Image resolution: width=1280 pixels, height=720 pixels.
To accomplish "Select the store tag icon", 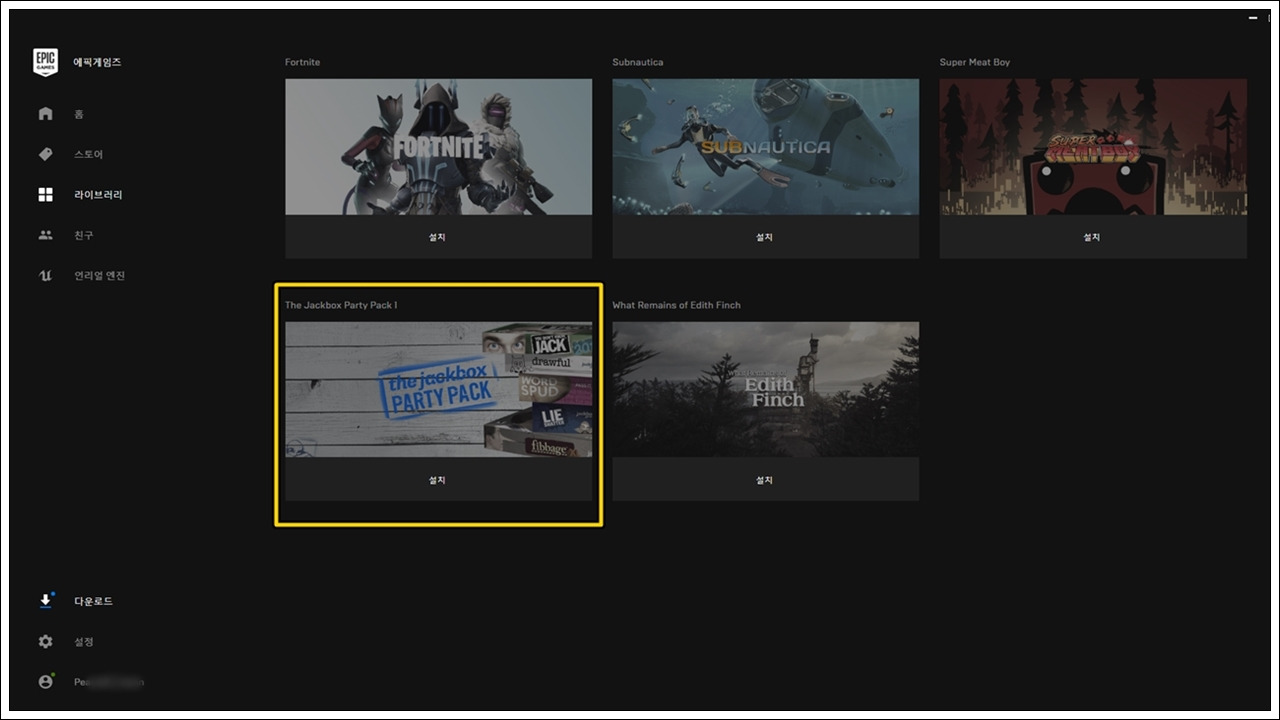I will click(x=45, y=154).
